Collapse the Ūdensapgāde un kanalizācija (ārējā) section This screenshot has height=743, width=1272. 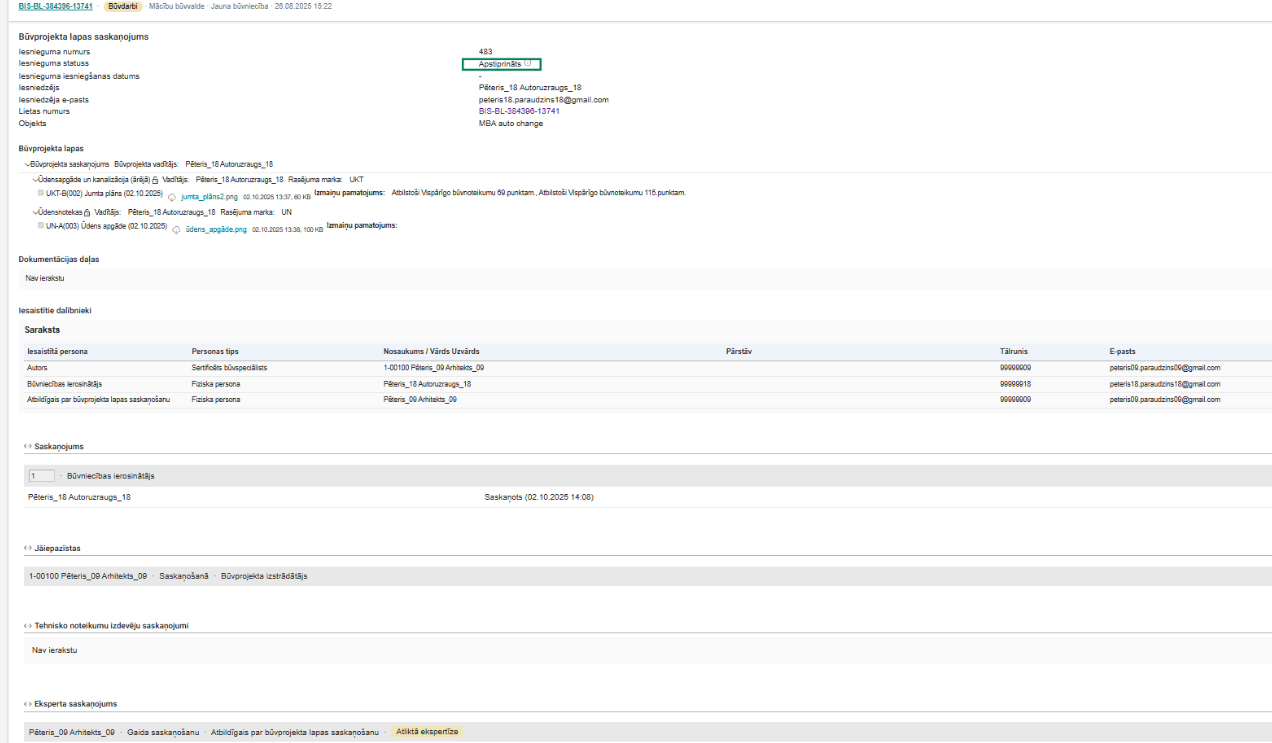pyautogui.click(x=36, y=180)
